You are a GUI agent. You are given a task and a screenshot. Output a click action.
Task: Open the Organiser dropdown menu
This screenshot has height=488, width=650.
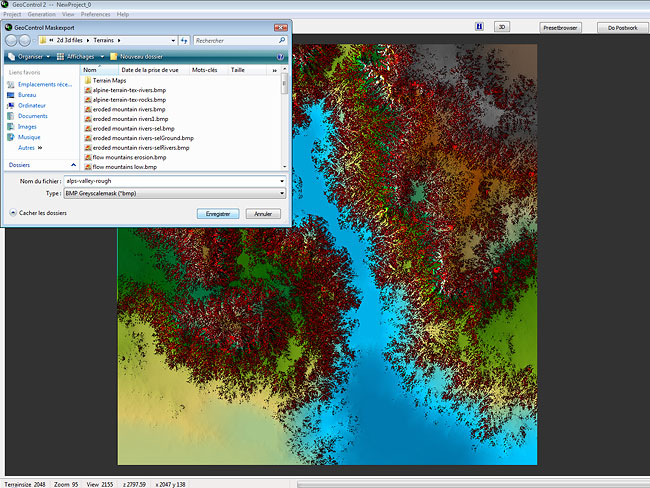point(29,56)
